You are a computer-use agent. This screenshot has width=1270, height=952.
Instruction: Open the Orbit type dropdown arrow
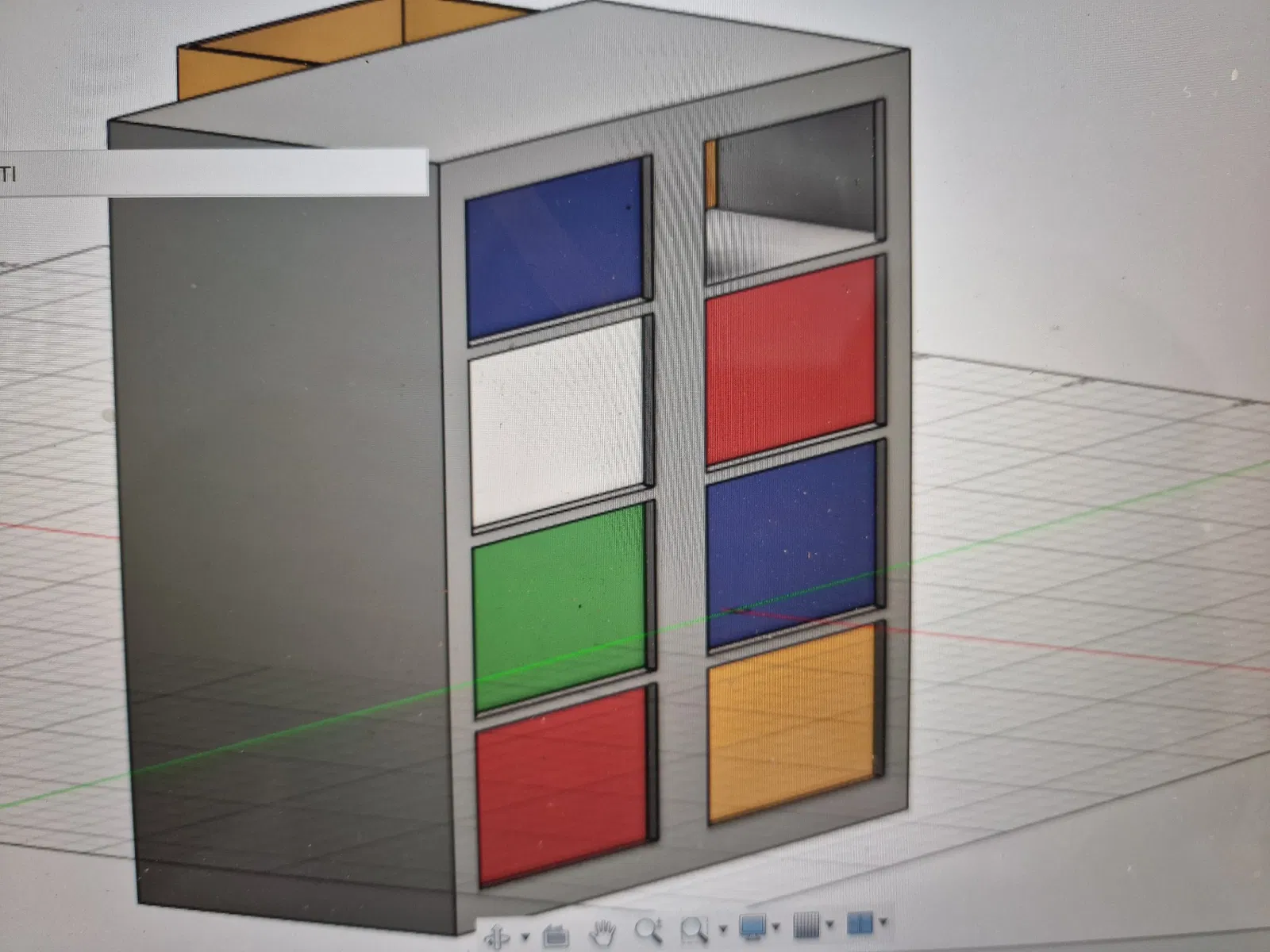coord(525,938)
